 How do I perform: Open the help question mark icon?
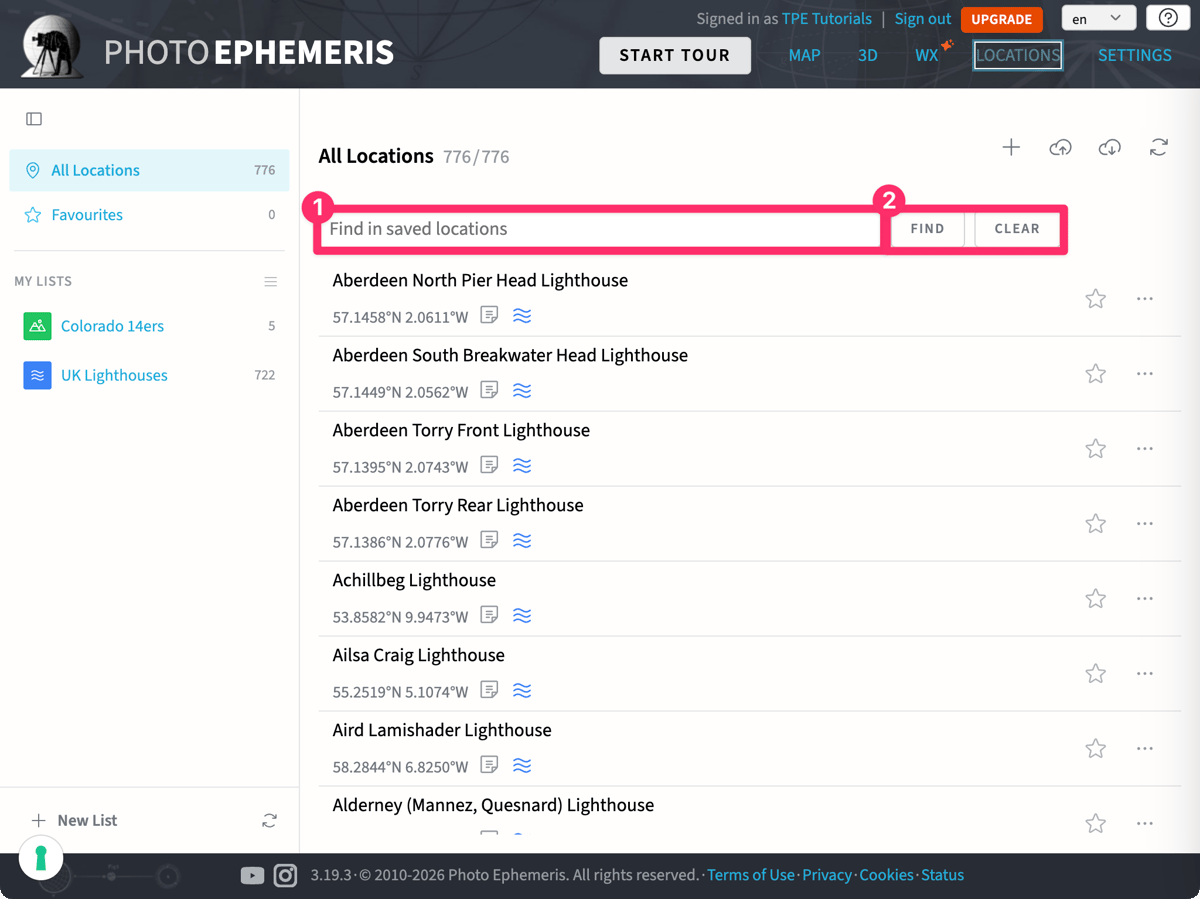tap(1168, 18)
